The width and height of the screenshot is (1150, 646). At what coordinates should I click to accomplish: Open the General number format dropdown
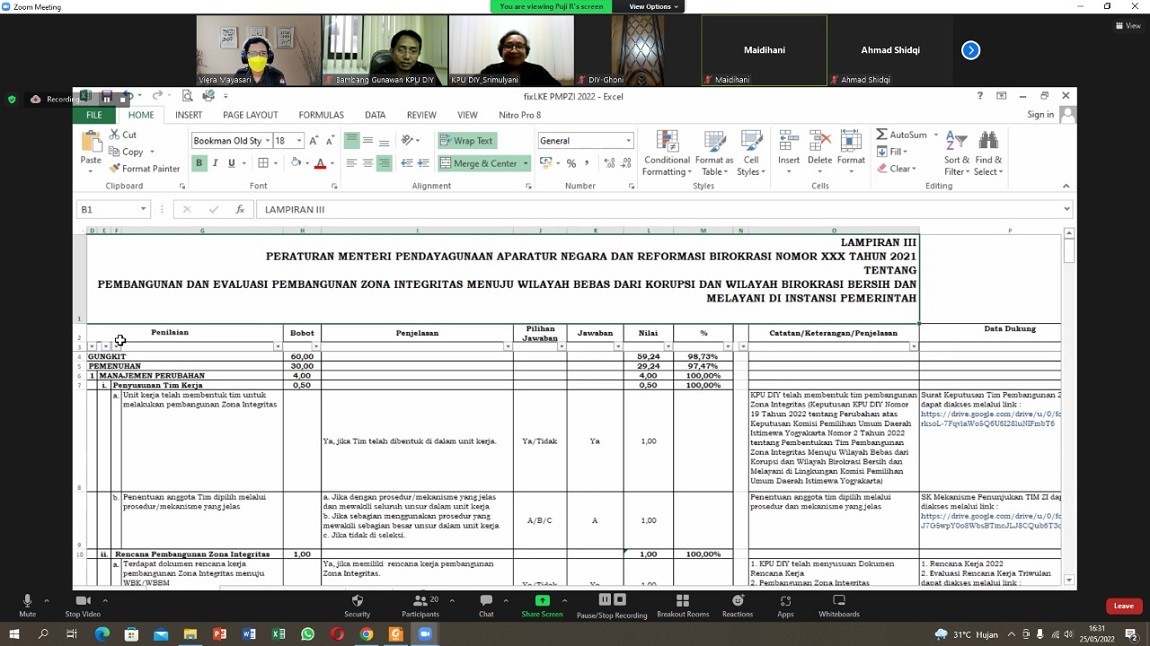628,141
